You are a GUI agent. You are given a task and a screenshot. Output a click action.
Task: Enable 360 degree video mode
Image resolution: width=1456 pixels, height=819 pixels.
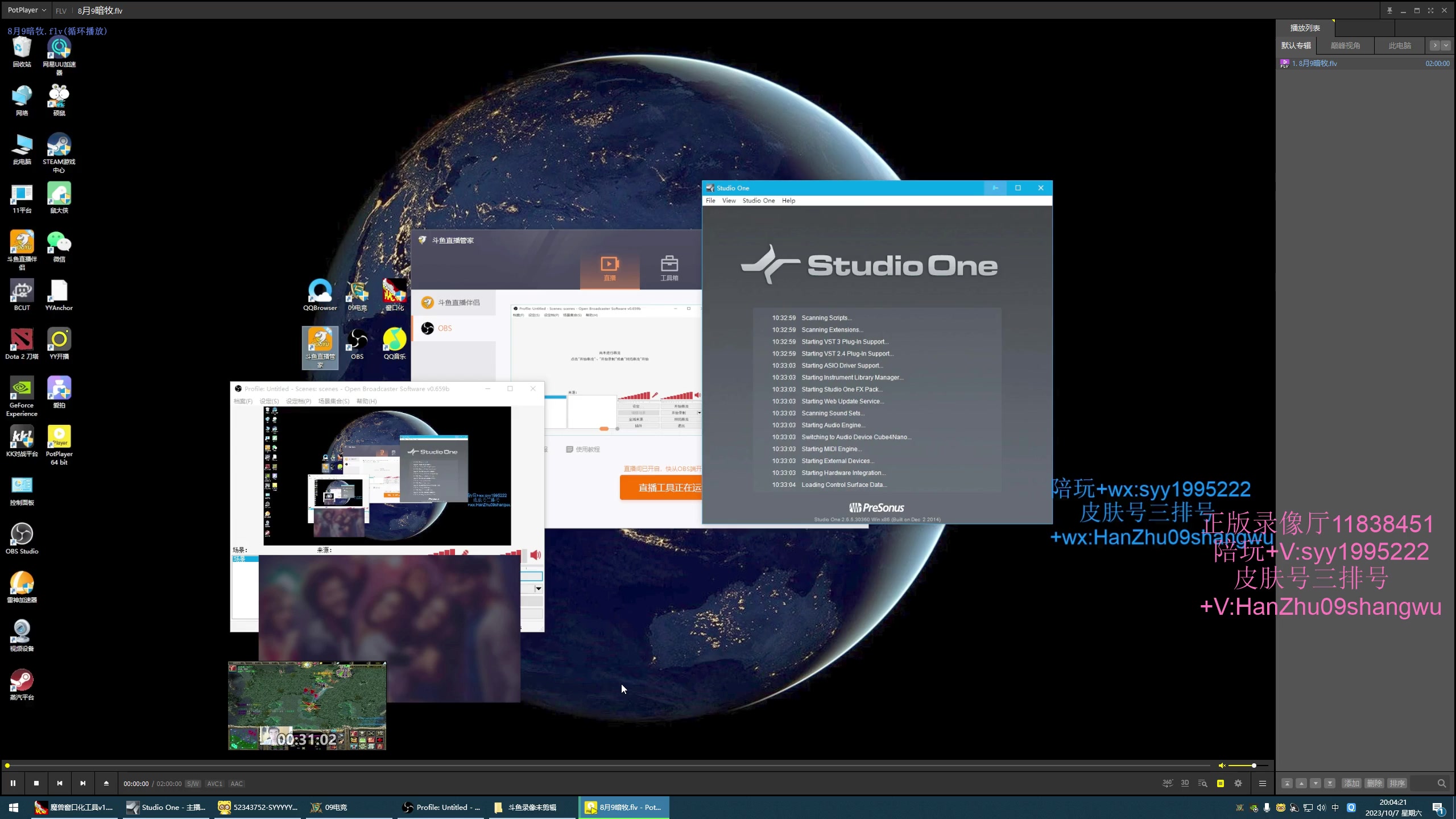pyautogui.click(x=1167, y=783)
